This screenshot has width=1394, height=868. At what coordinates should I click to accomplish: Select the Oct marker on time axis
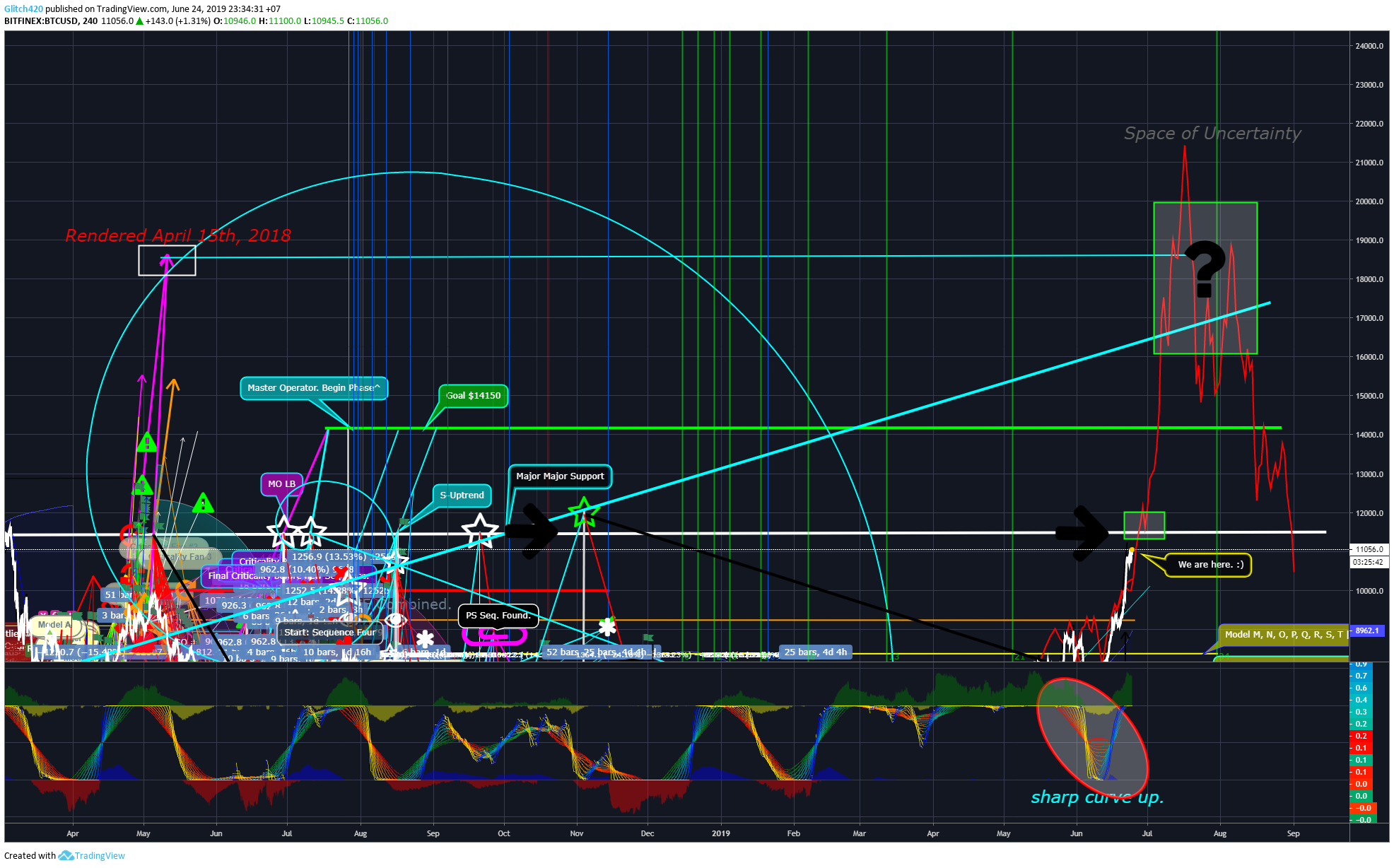pos(504,833)
